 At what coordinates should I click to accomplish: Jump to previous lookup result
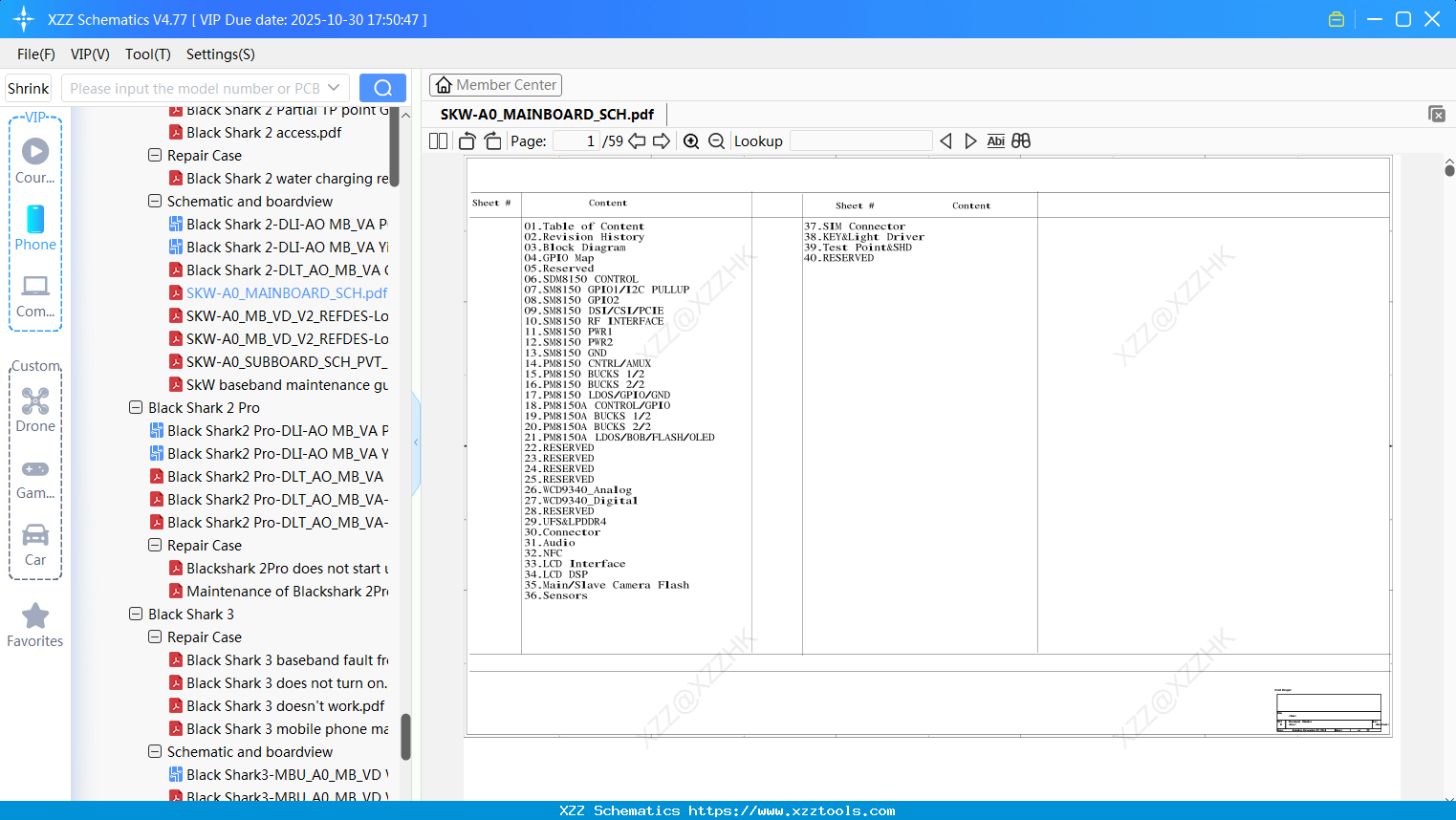click(945, 141)
